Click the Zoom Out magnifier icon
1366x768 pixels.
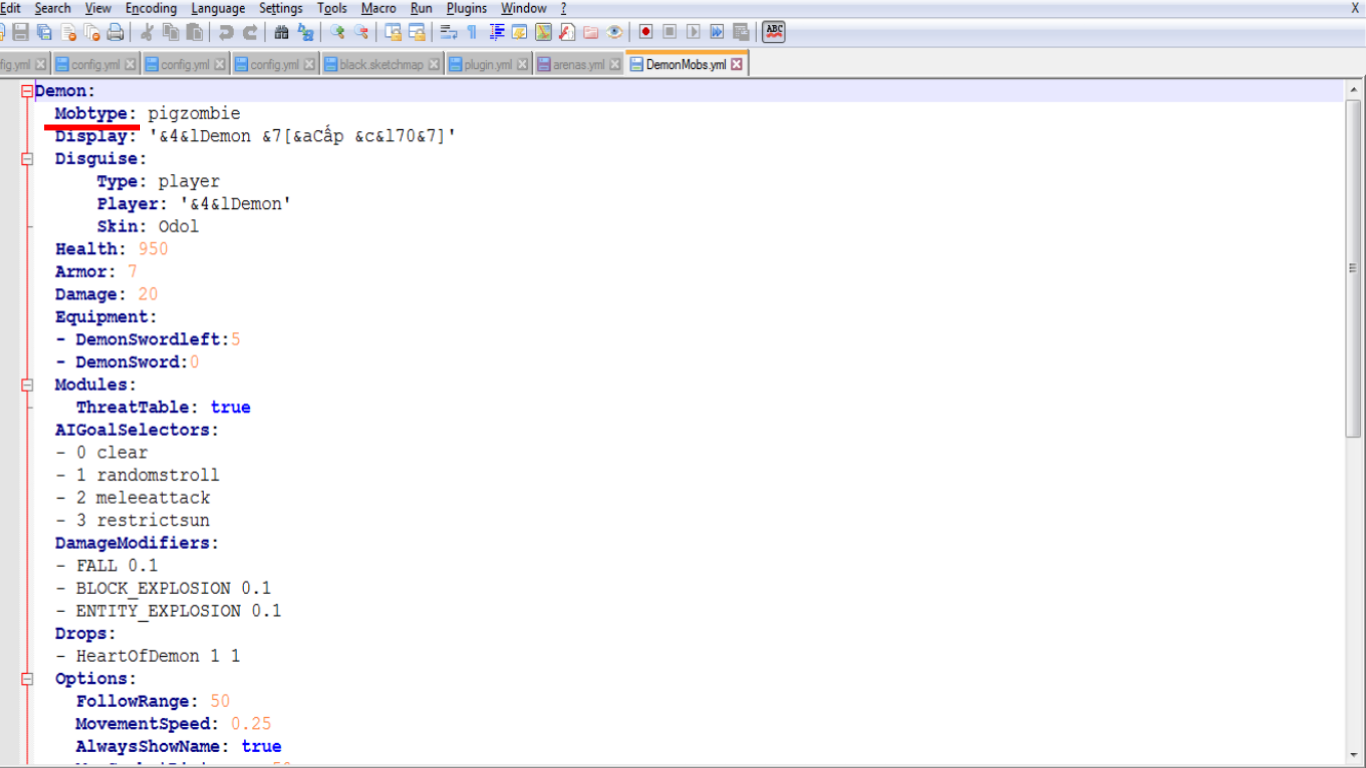pyautogui.click(x=361, y=32)
